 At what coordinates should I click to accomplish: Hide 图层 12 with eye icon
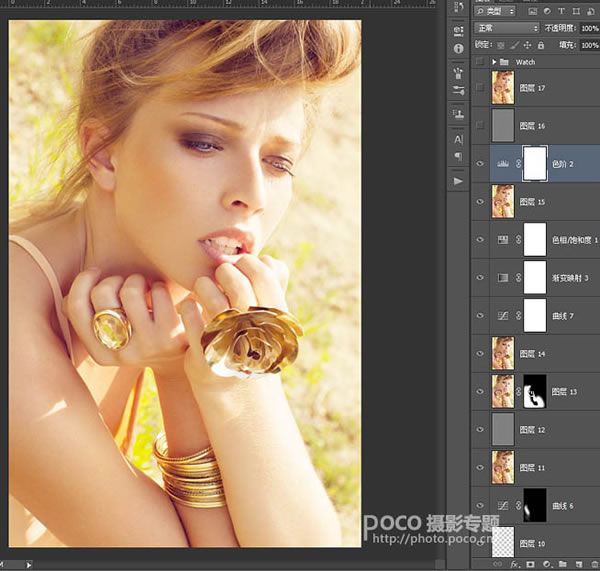[480, 429]
